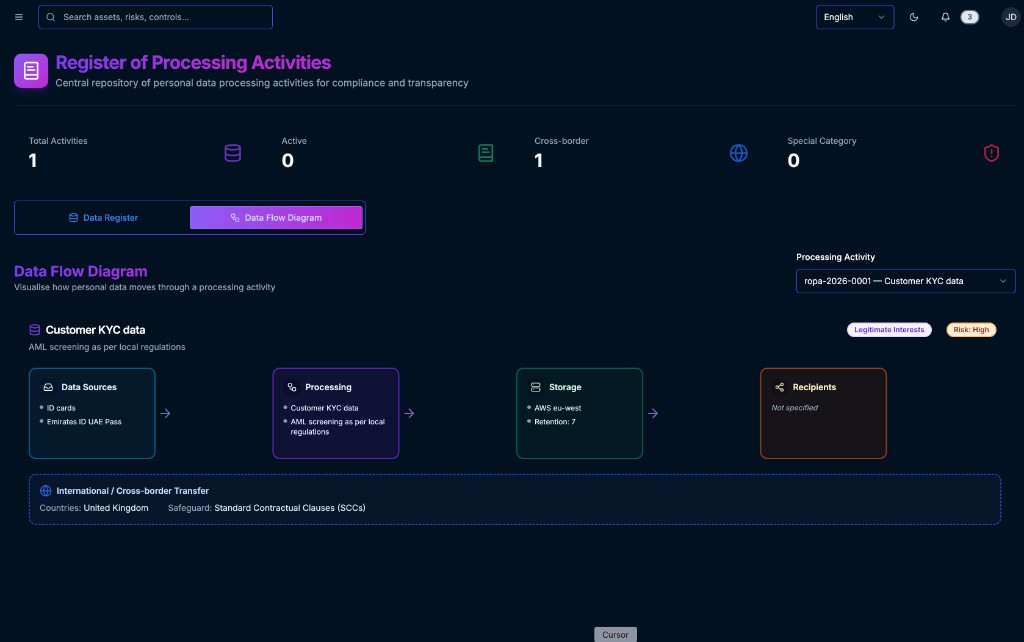Screen dimensions: 1024x642
Task: Focus the search assets input field
Action: (155, 17)
